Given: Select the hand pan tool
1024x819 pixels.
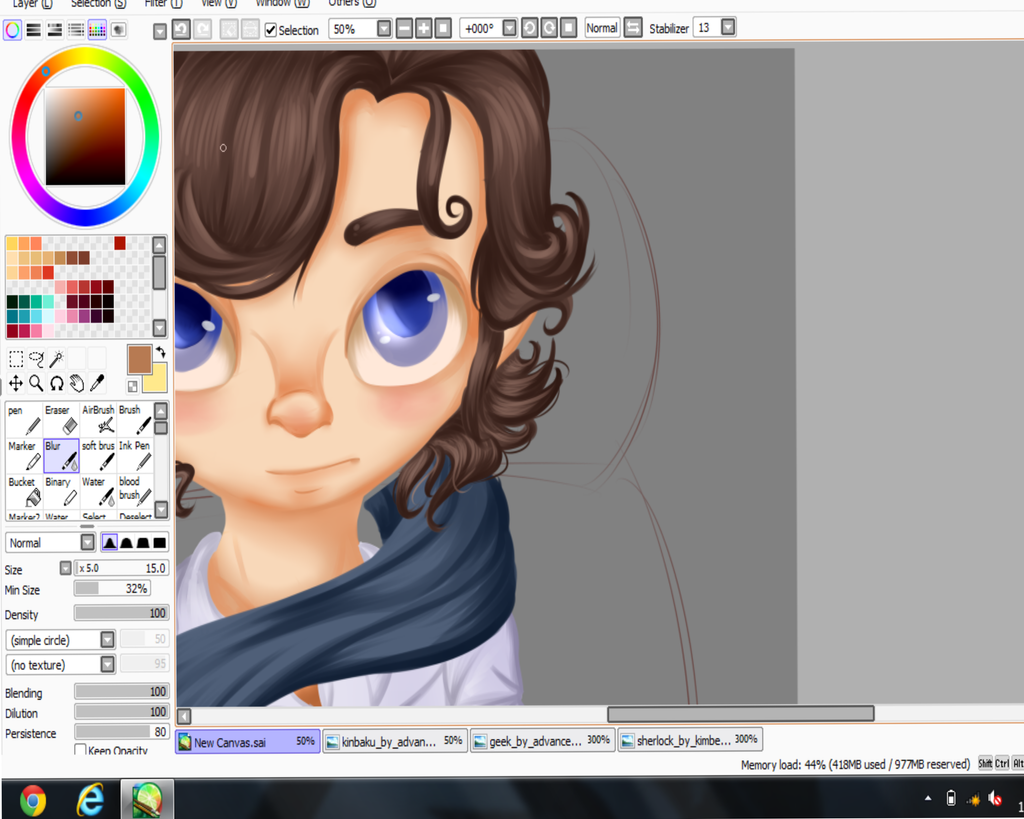Looking at the screenshot, I should pyautogui.click(x=77, y=383).
